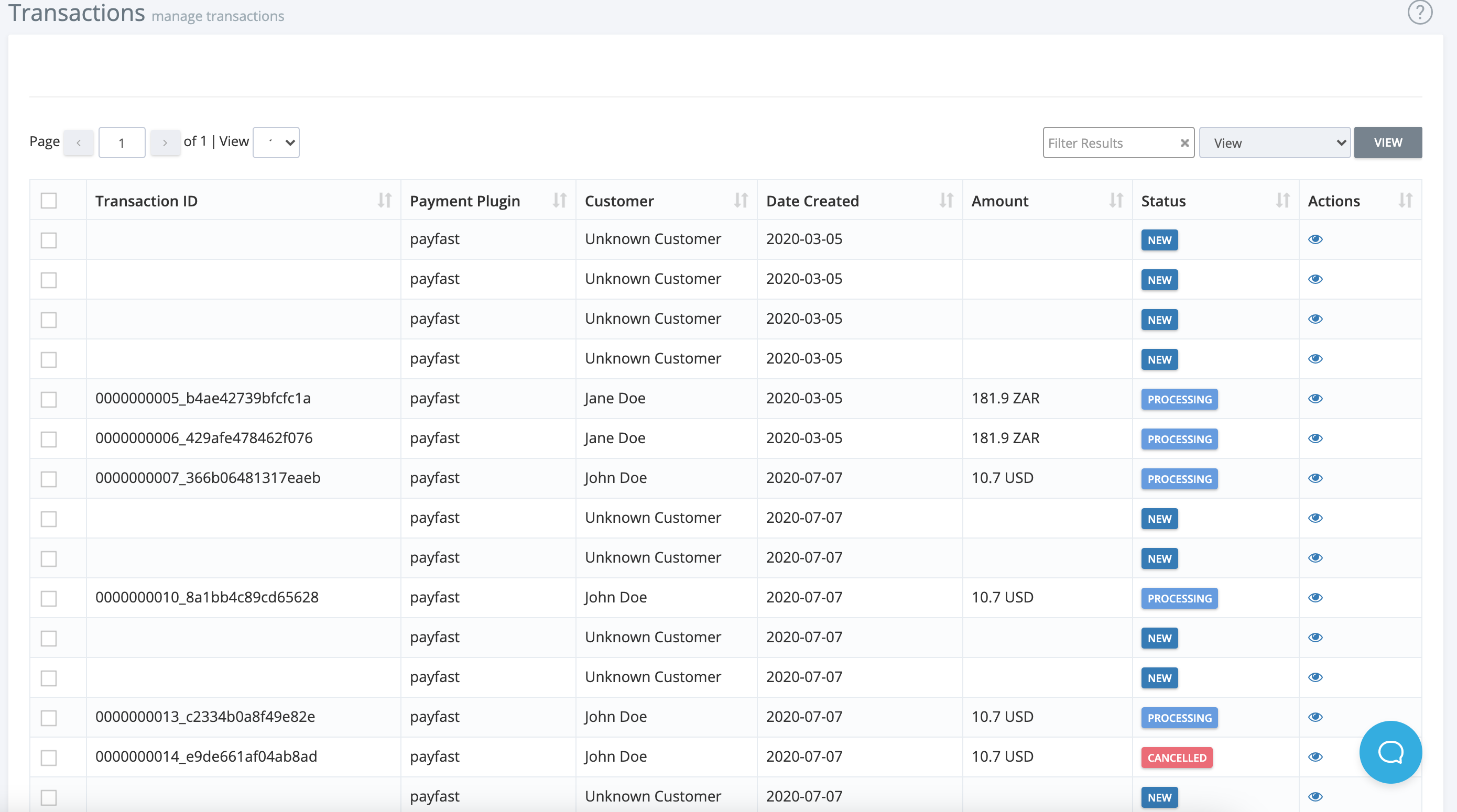Image resolution: width=1457 pixels, height=812 pixels.
Task: Toggle the select-all checkbox in the header
Action: tap(49, 200)
